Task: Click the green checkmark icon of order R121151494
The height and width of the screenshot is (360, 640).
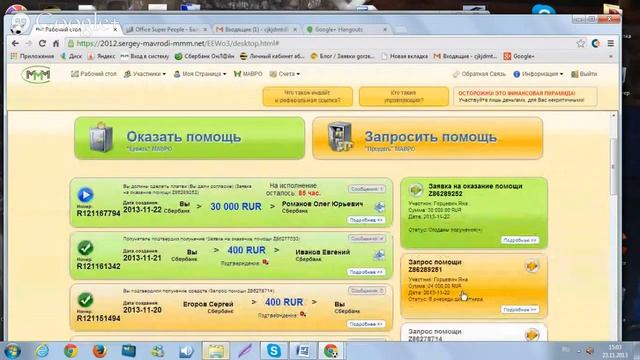Action: 85,300
